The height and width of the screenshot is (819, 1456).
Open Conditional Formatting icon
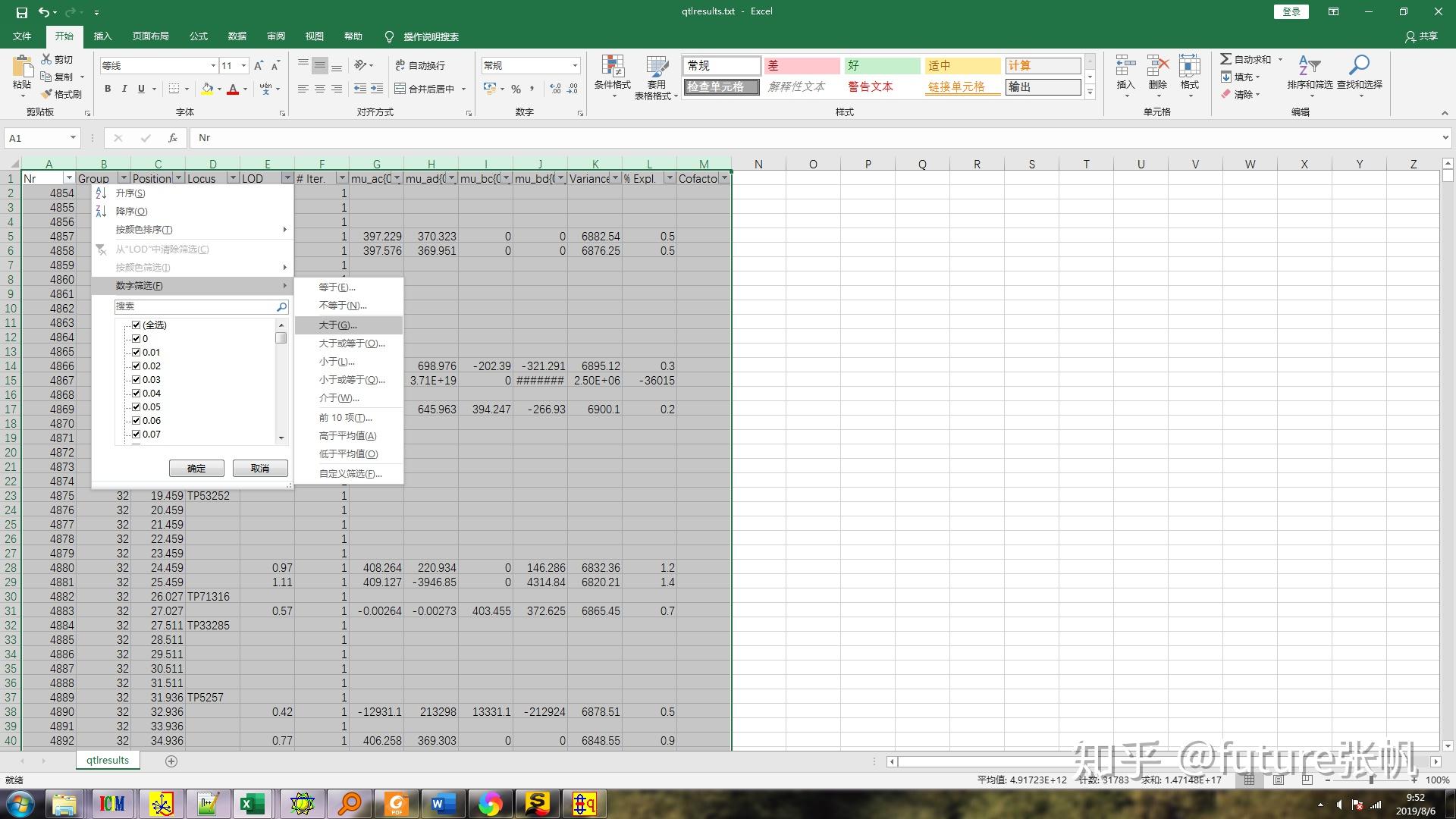tap(612, 67)
